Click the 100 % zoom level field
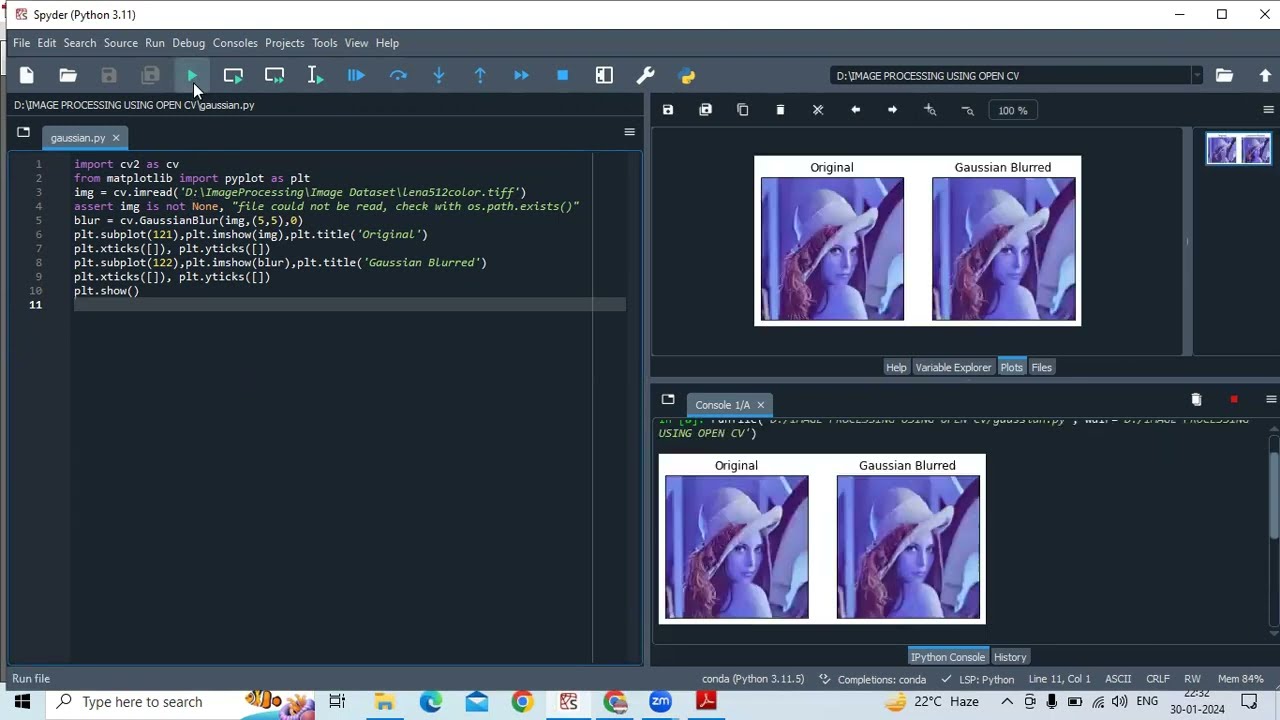The image size is (1280, 720). pyautogui.click(x=1012, y=110)
